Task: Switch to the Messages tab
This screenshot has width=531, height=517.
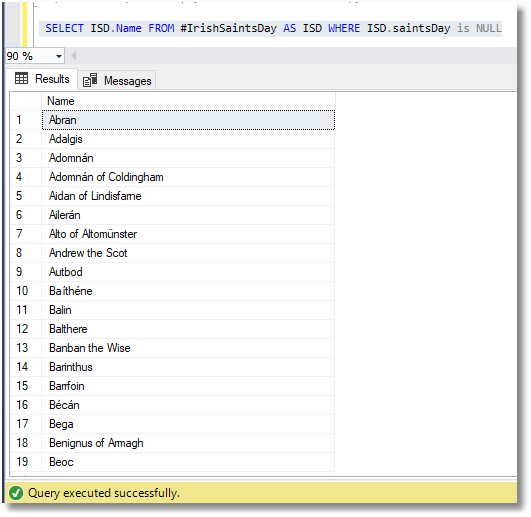Action: 117,81
